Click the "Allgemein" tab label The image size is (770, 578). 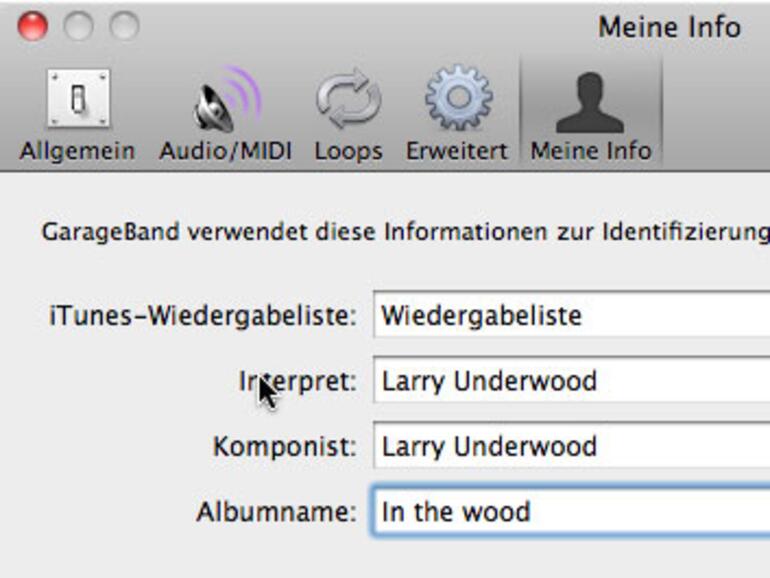click(x=77, y=151)
